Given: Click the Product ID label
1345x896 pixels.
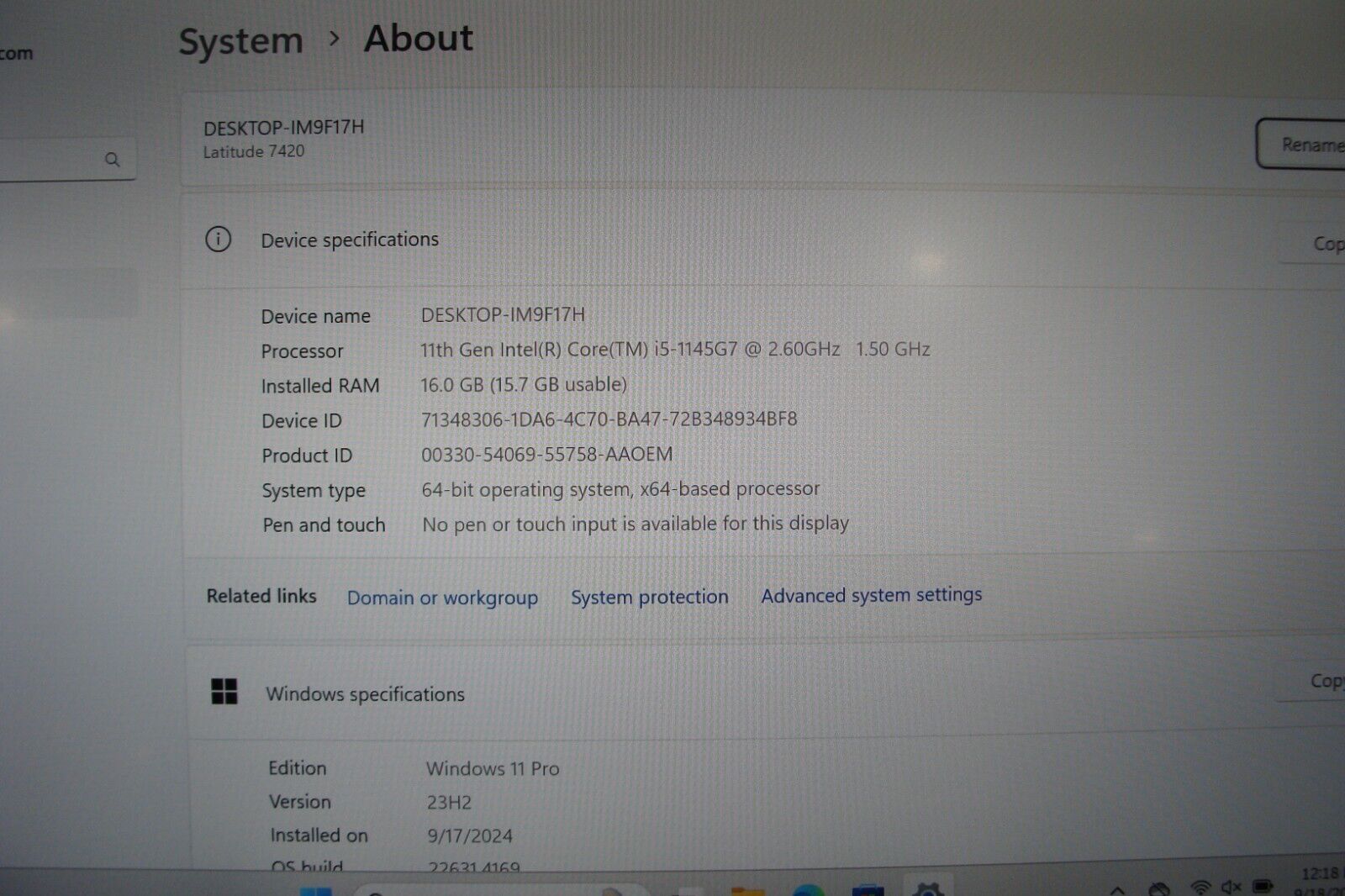Looking at the screenshot, I should (307, 456).
